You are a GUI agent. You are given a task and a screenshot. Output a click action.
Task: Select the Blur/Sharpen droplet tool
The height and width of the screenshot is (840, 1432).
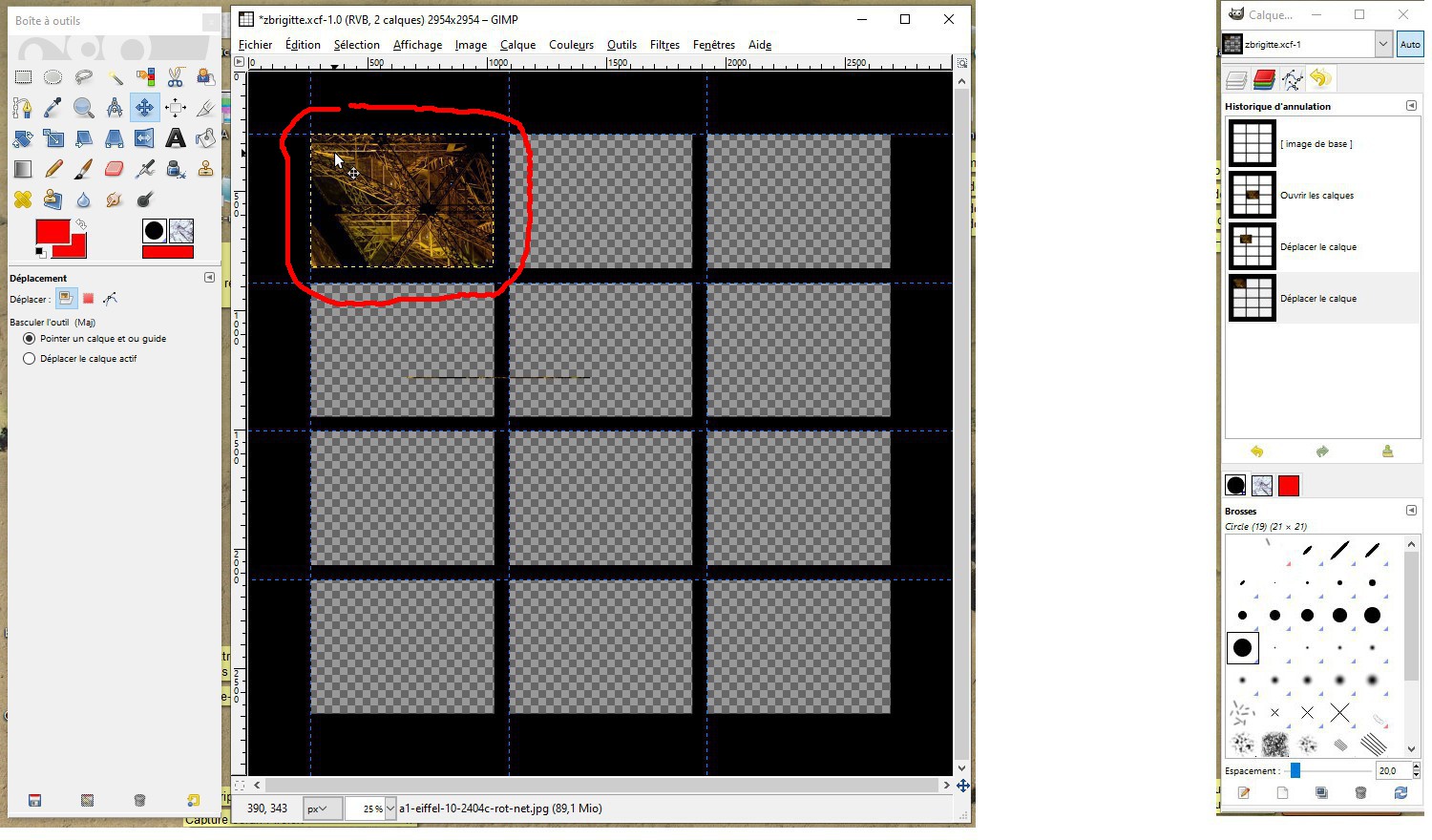point(84,199)
